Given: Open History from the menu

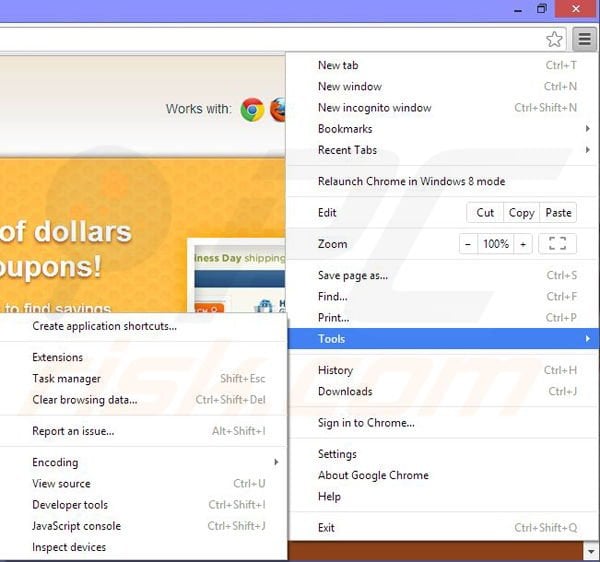Looking at the screenshot, I should [443, 370].
